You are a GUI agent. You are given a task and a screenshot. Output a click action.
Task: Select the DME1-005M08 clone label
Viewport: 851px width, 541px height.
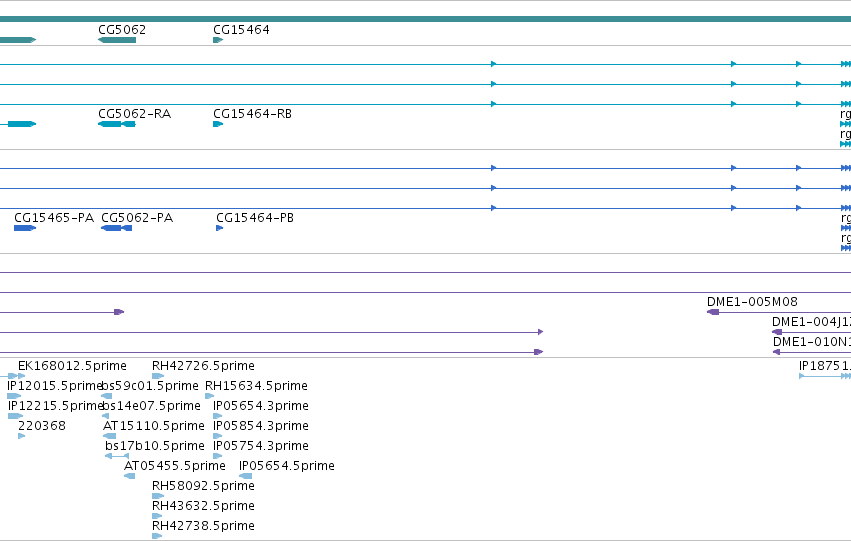[752, 302]
